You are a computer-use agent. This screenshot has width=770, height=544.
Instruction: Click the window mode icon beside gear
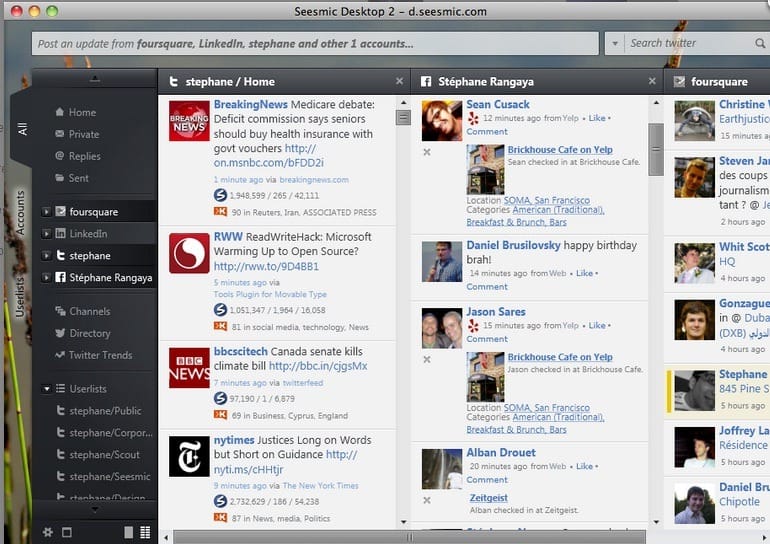[67, 532]
